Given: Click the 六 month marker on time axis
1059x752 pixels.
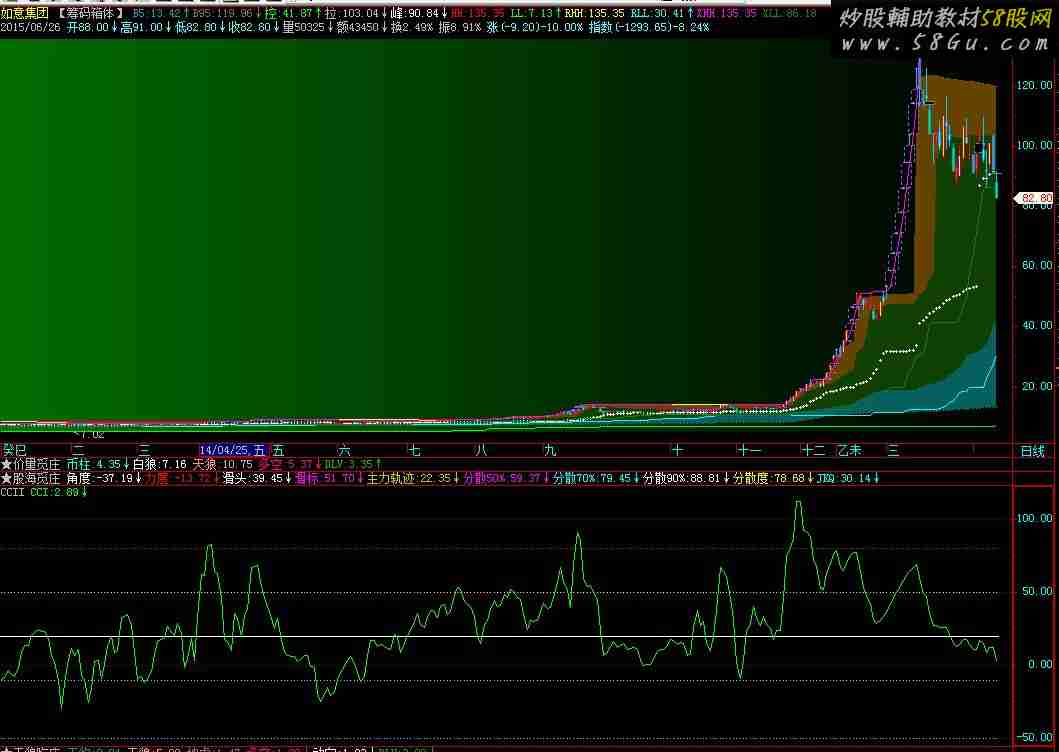Looking at the screenshot, I should pyautogui.click(x=344, y=450).
